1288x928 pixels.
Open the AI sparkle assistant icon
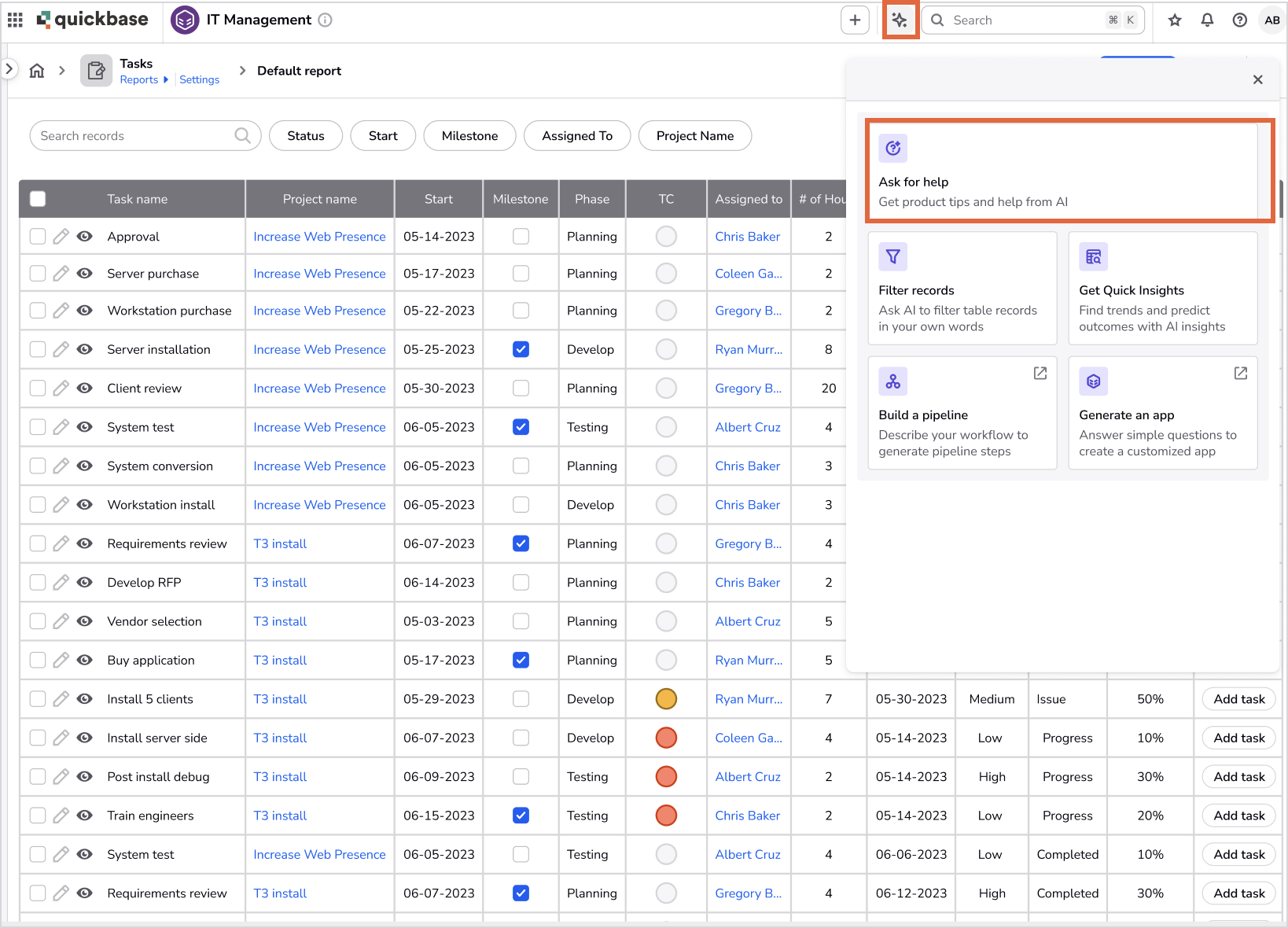tap(900, 20)
